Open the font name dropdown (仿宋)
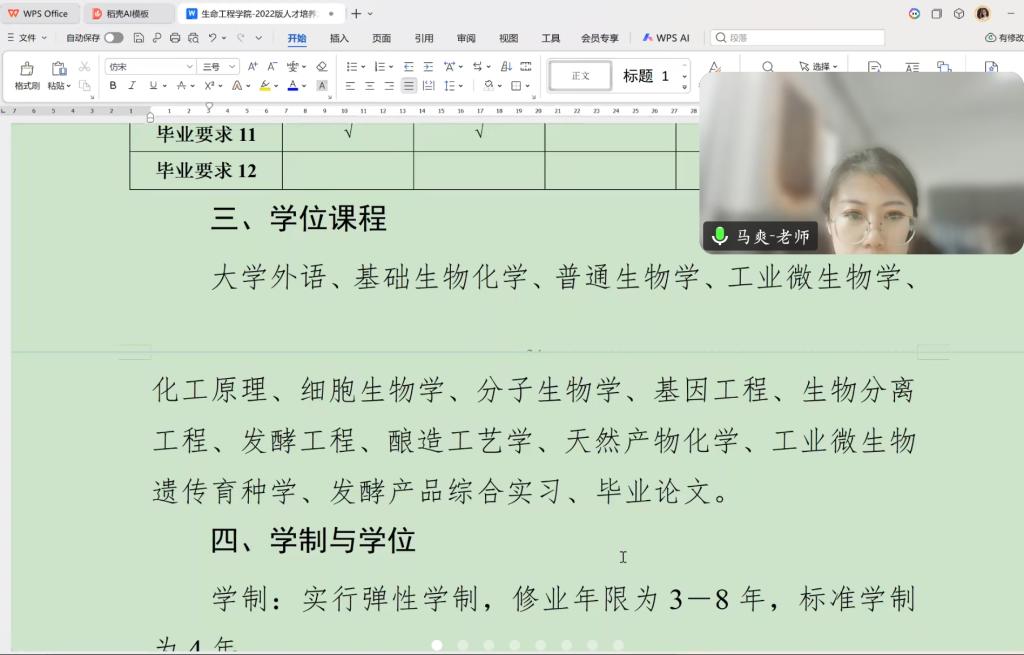 [189, 66]
